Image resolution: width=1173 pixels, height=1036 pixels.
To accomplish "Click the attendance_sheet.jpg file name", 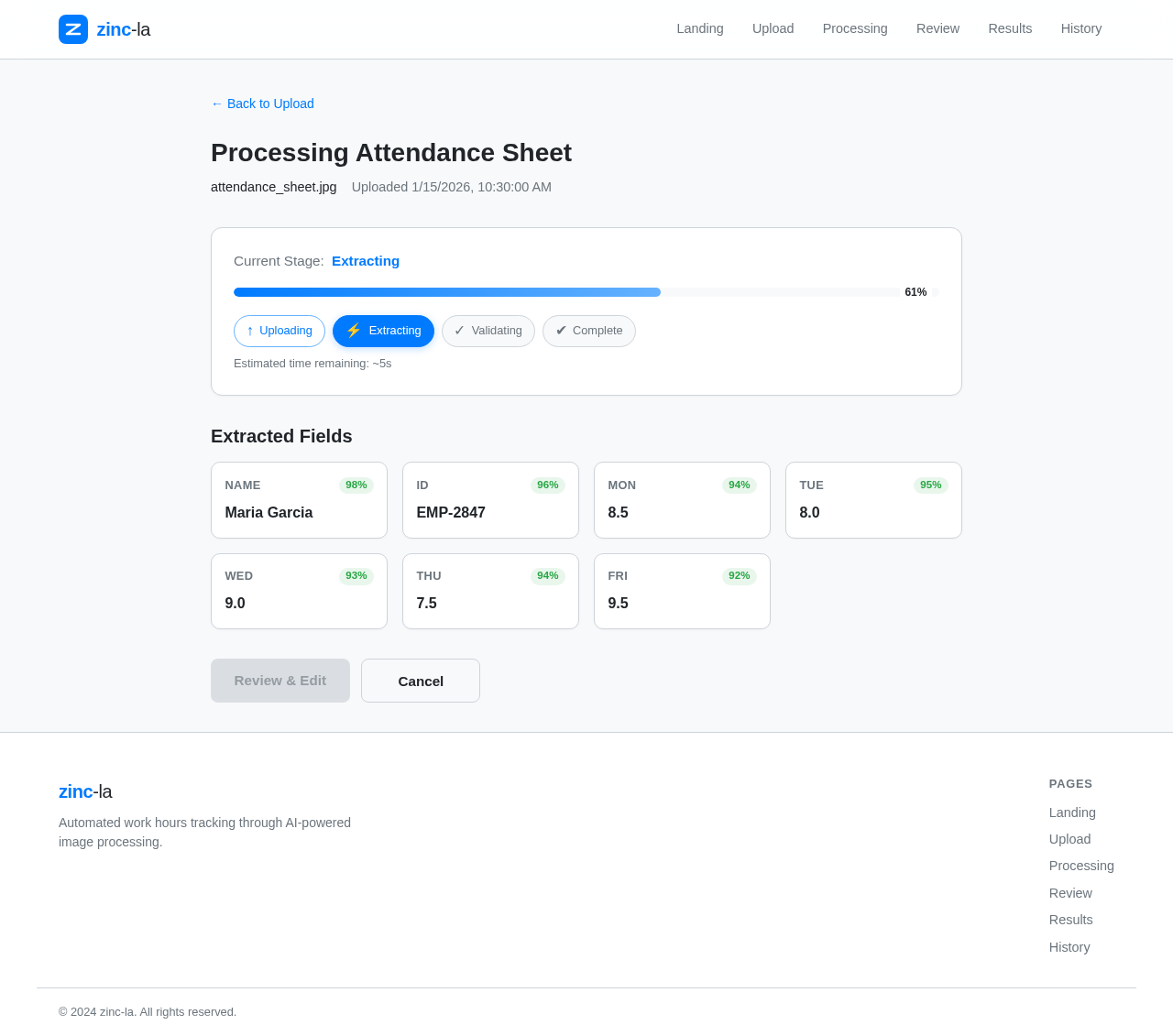I will 274,187.
